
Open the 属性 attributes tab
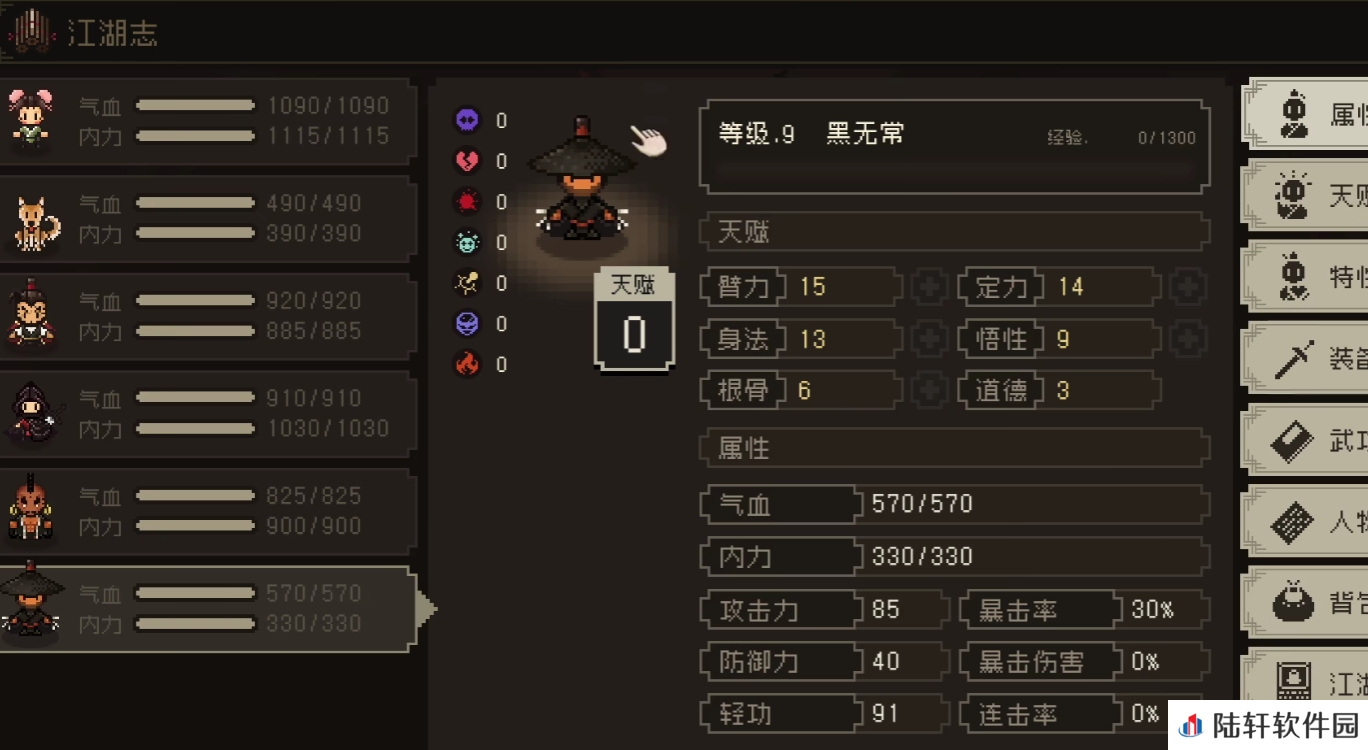point(1305,114)
